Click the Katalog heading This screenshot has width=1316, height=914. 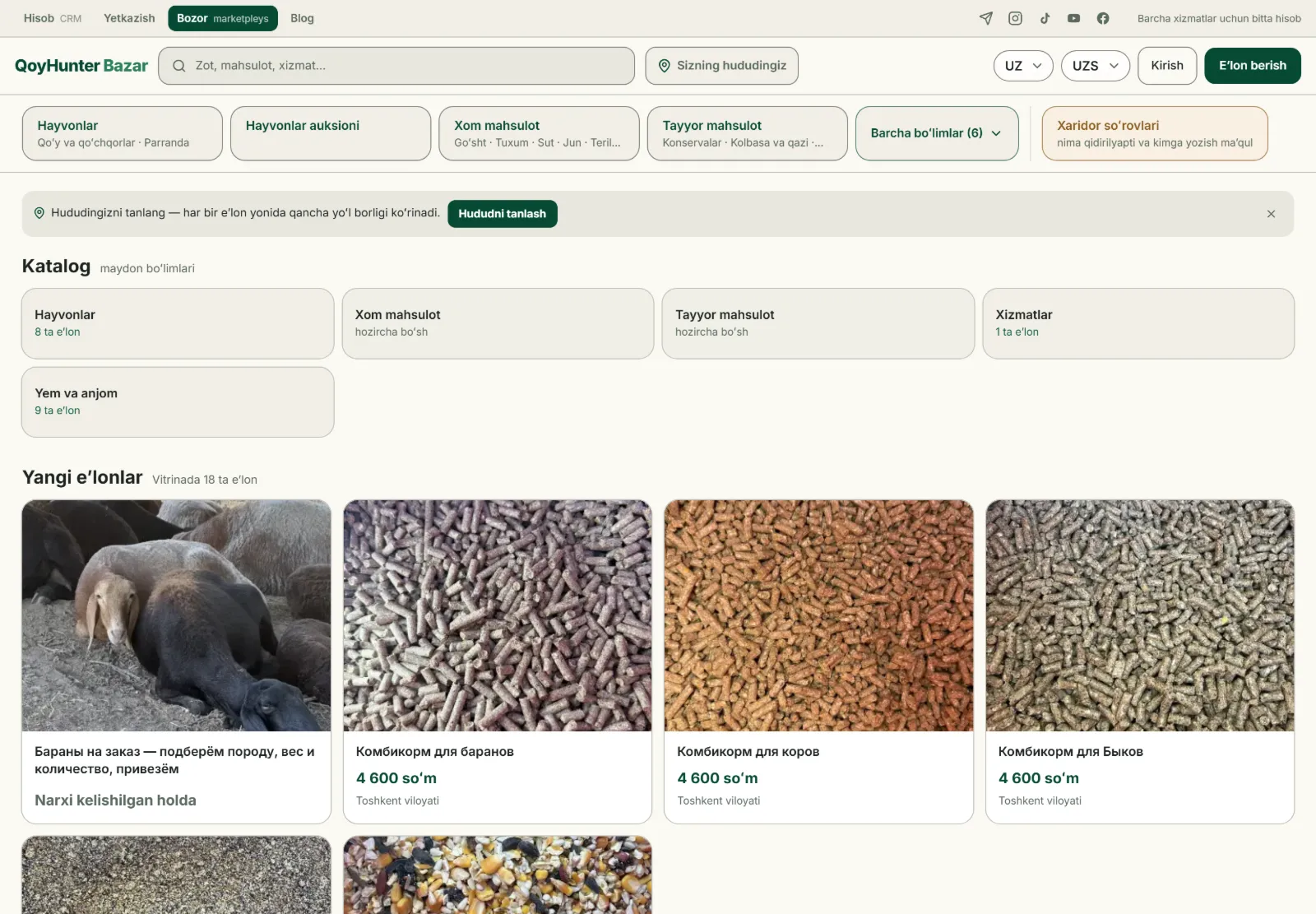(56, 266)
